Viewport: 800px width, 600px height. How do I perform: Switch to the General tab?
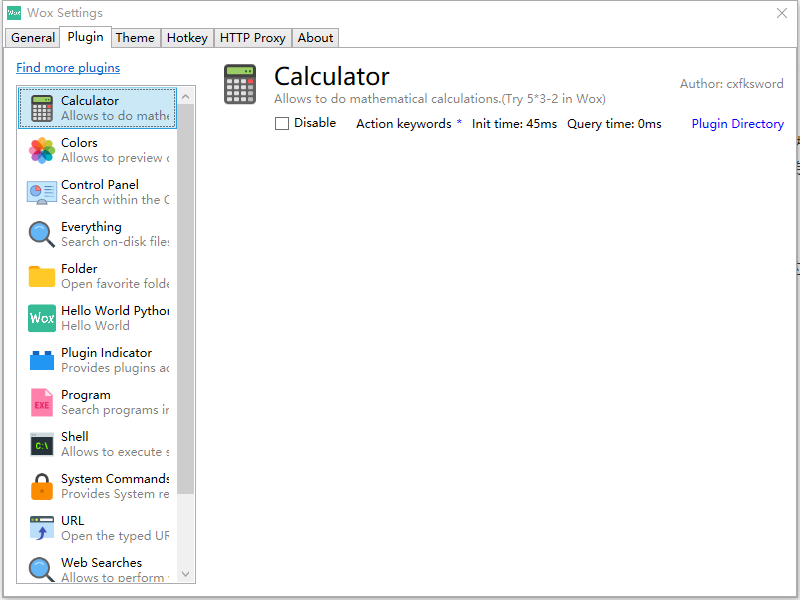tap(33, 38)
